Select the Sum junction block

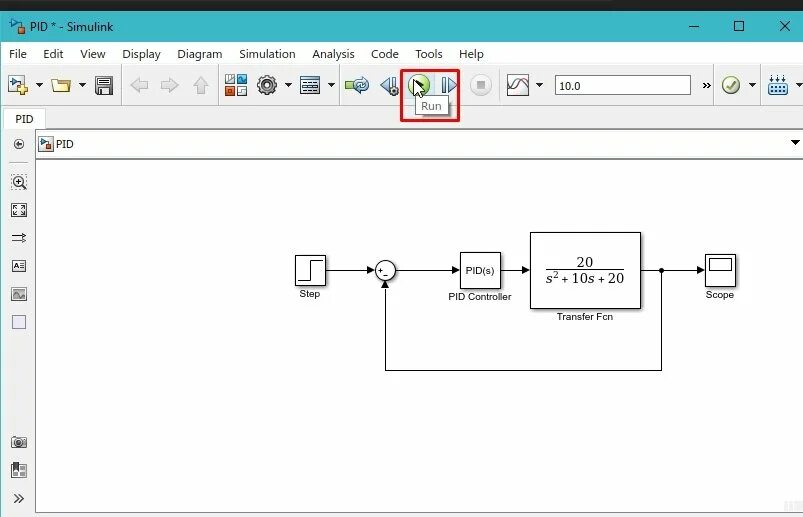385,270
